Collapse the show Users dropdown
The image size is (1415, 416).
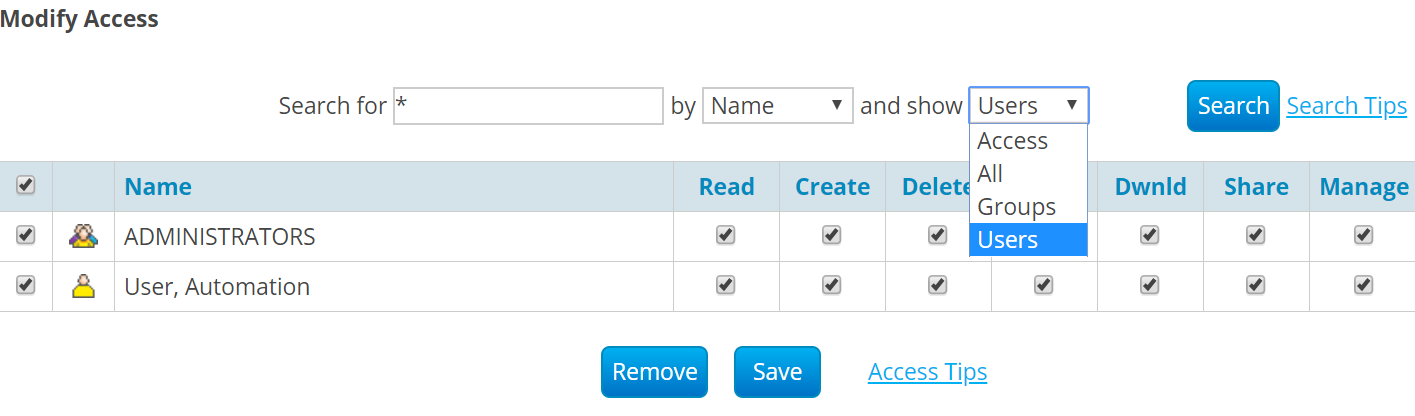(1028, 106)
